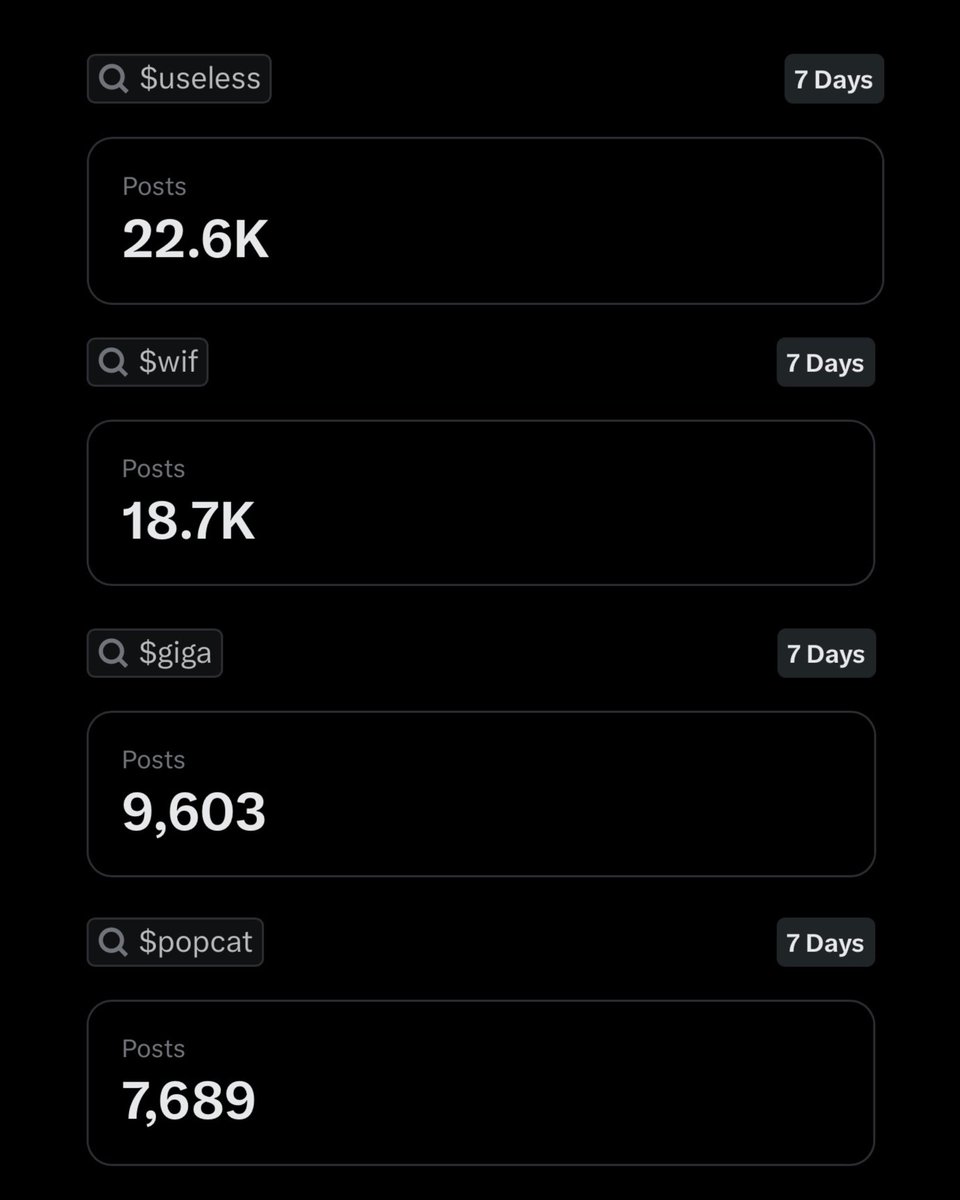This screenshot has width=960, height=1200.
Task: Click the 22.6K posts count
Action: [x=196, y=240]
